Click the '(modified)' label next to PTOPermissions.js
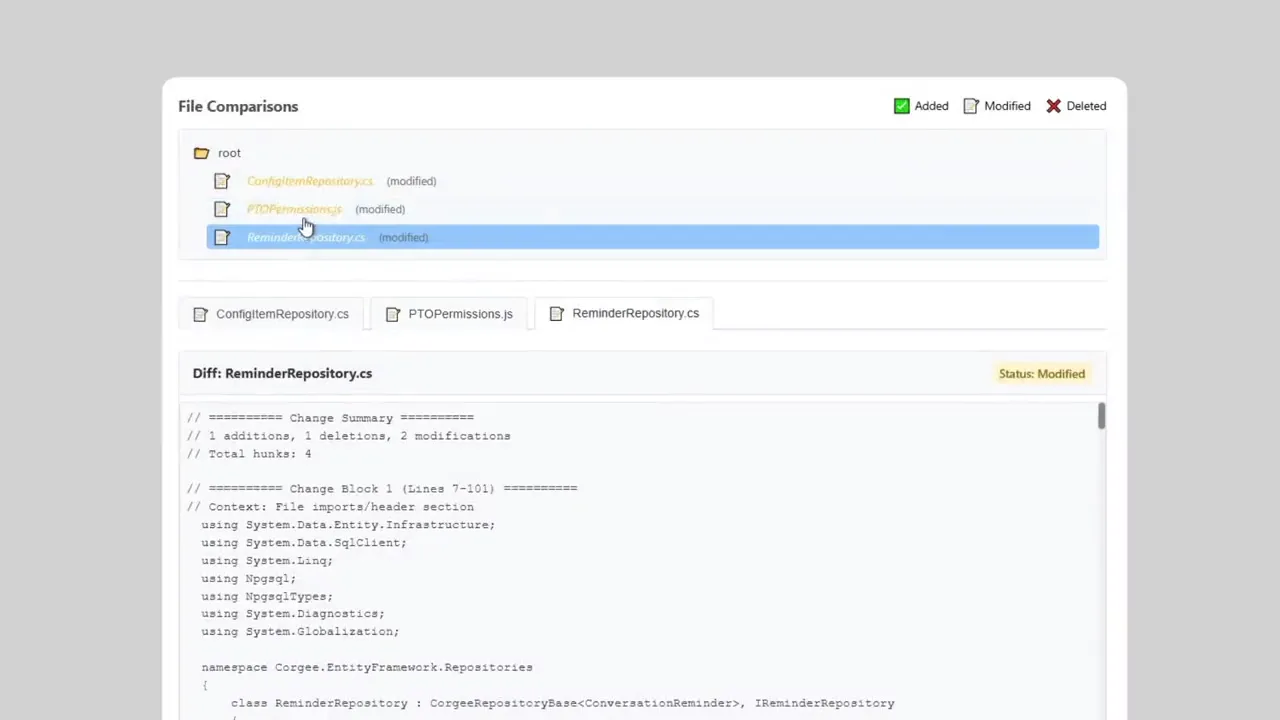This screenshot has height=720, width=1280. point(380,209)
